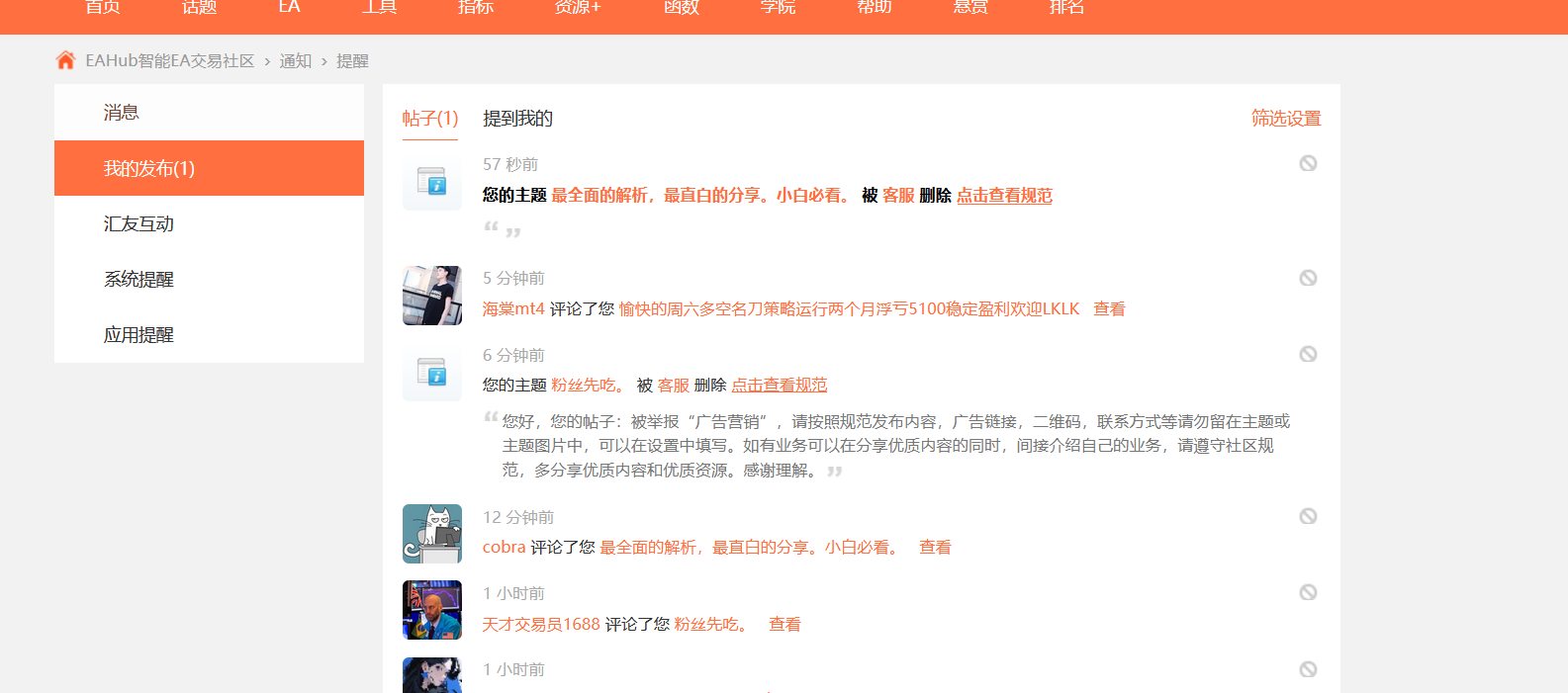The image size is (1568, 693).
Task: Click 提醒 breadcrumb item
Action: (352, 60)
